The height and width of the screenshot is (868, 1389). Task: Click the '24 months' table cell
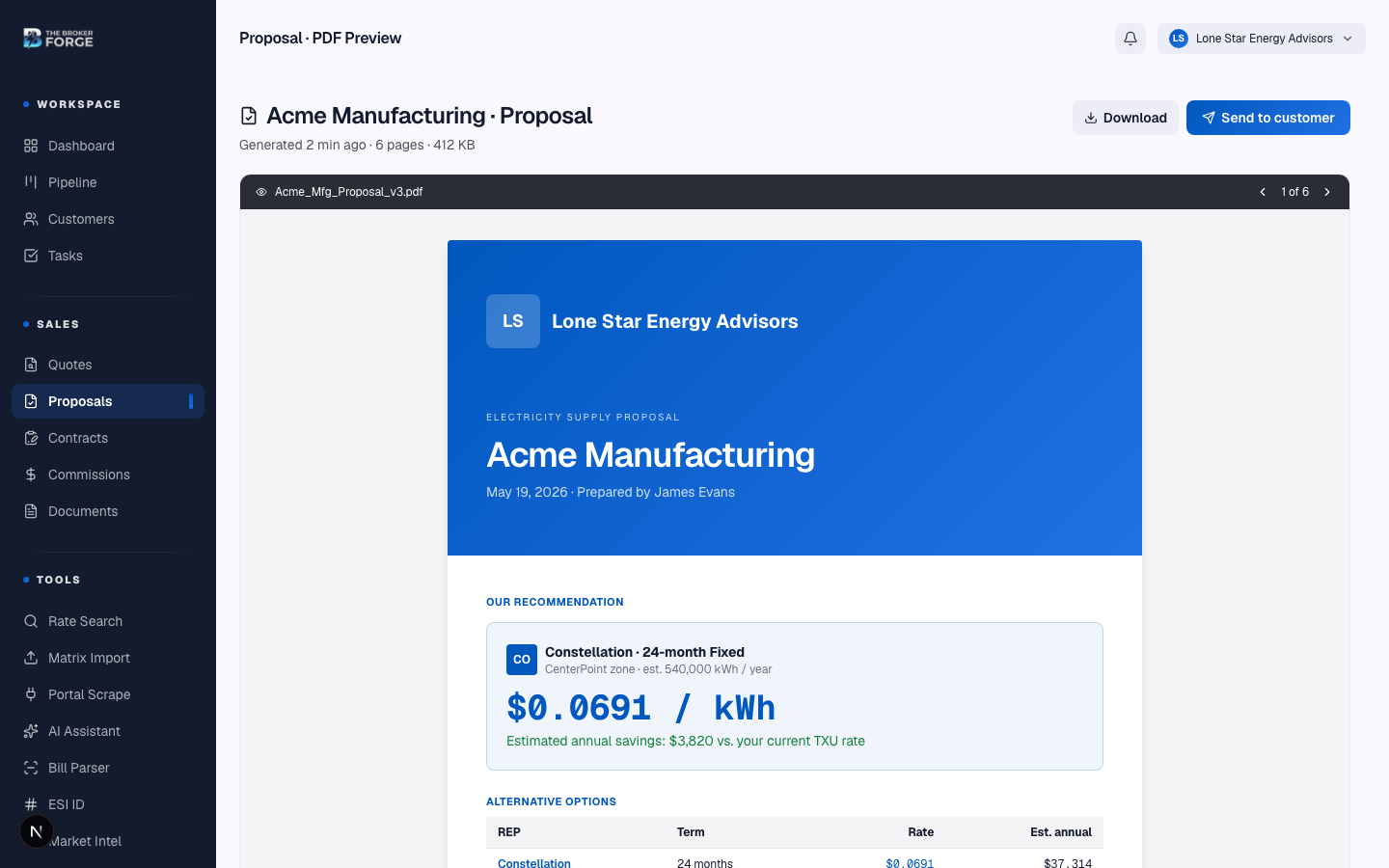click(x=705, y=863)
